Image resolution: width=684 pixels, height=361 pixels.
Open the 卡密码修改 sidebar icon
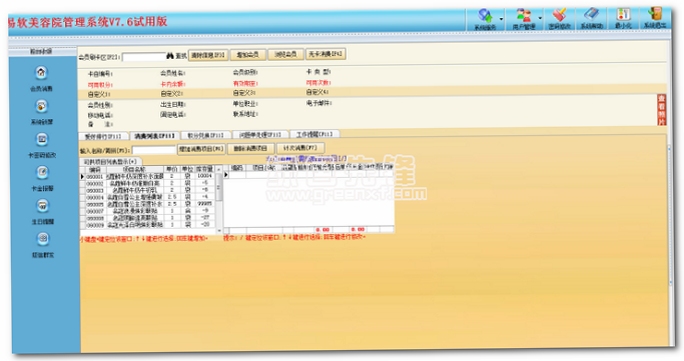point(42,139)
